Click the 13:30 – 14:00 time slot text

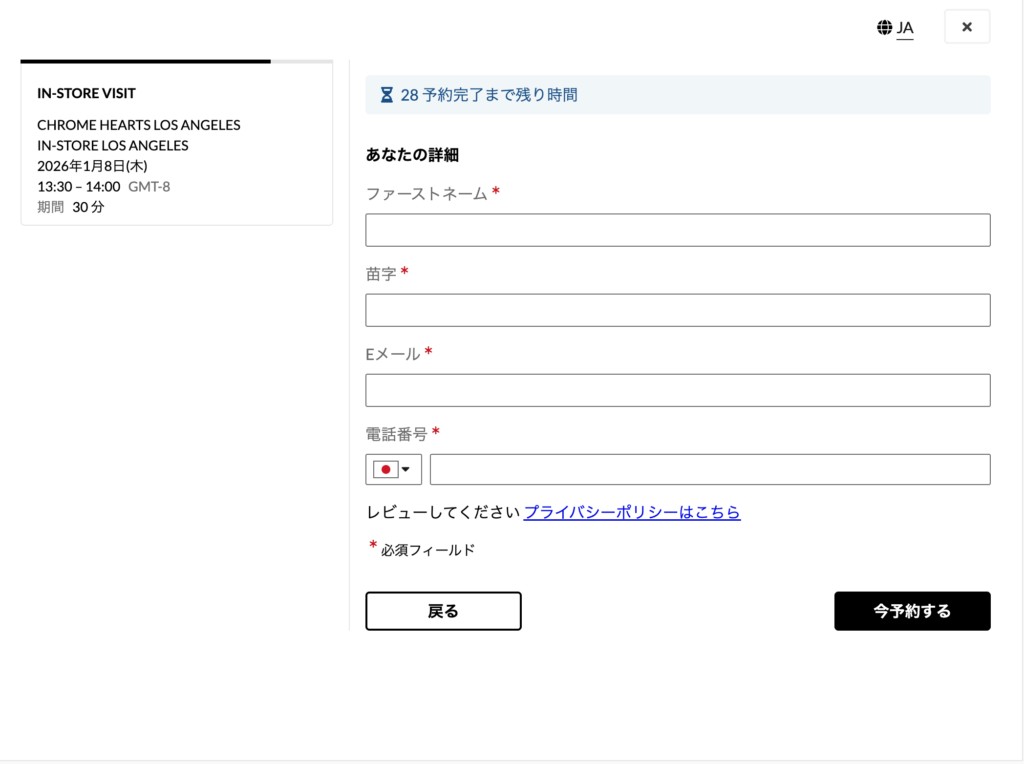pos(79,186)
